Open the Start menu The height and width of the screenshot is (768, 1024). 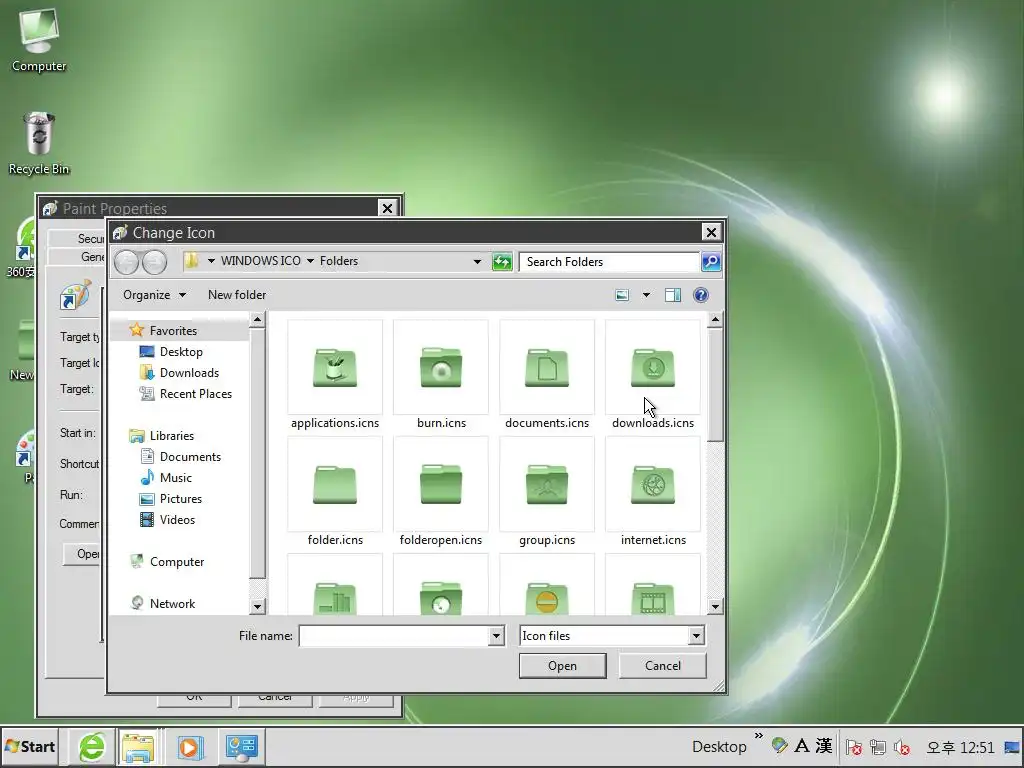[x=30, y=746]
